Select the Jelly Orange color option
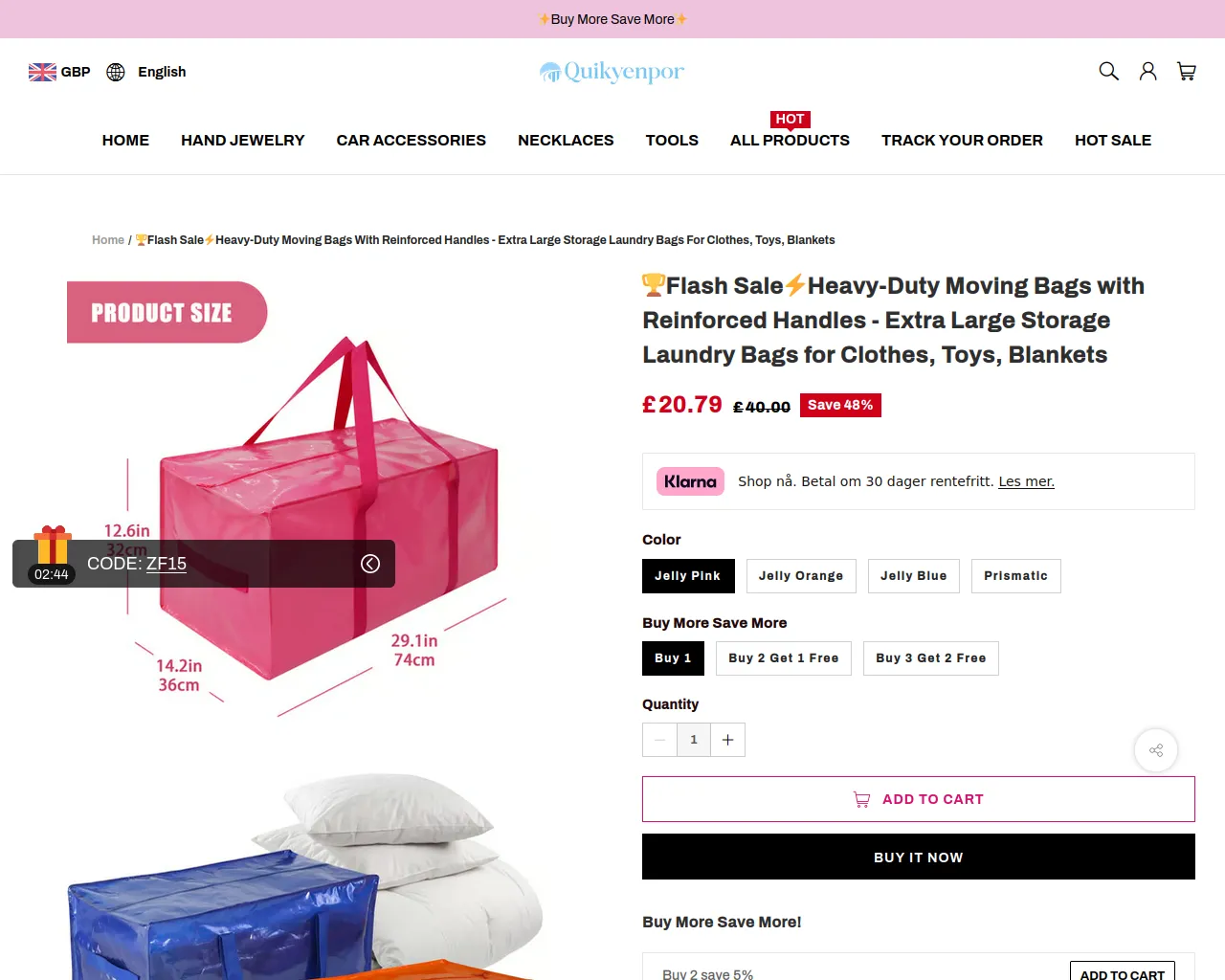1225x980 pixels. (801, 576)
